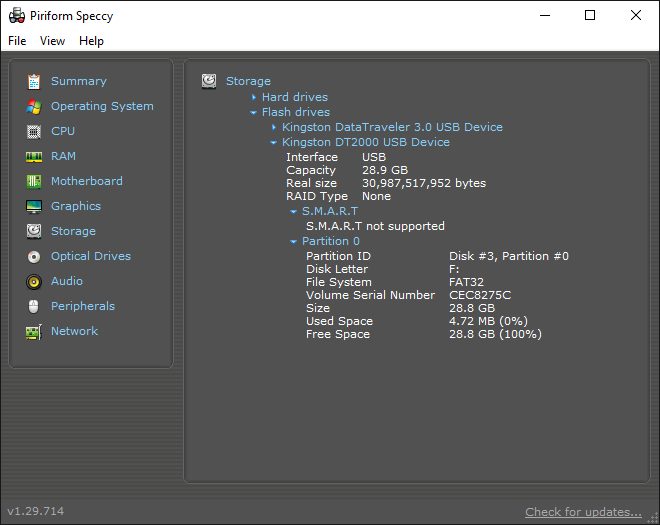Collapse the Kingston DT2000 USB Device node

[x=274, y=143]
